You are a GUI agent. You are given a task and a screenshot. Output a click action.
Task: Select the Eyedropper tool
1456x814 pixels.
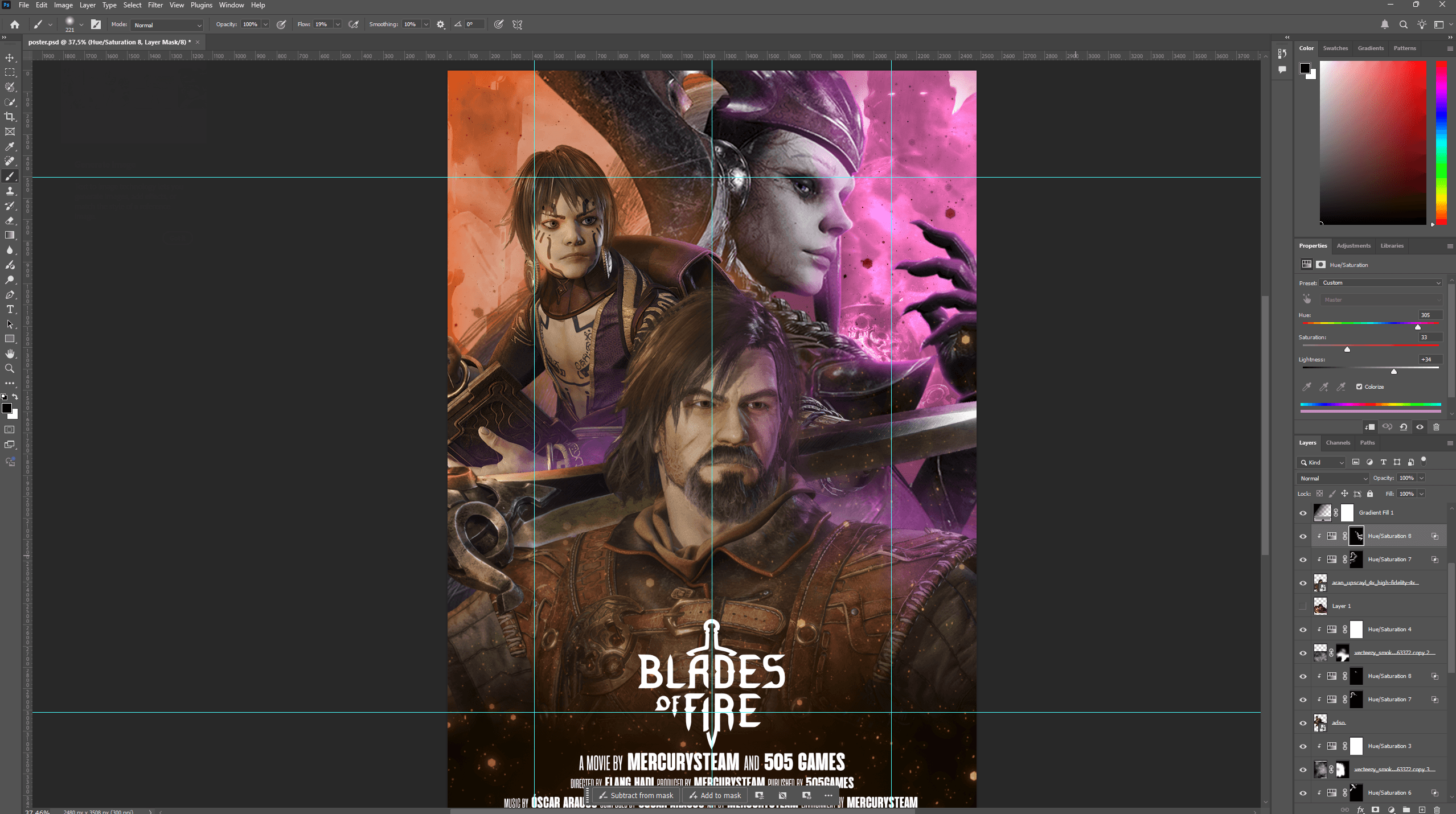[10, 147]
